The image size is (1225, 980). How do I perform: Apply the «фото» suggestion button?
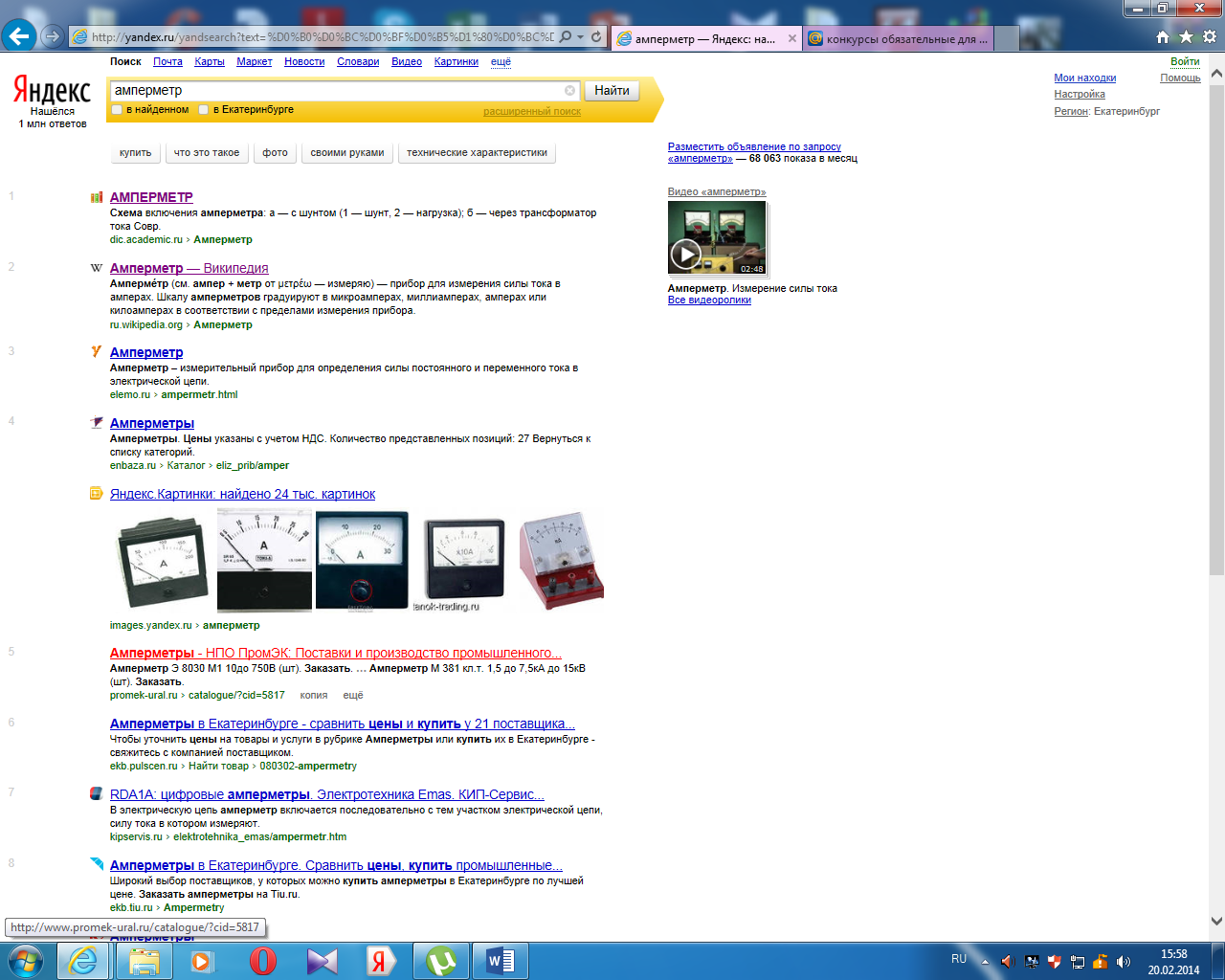point(275,153)
